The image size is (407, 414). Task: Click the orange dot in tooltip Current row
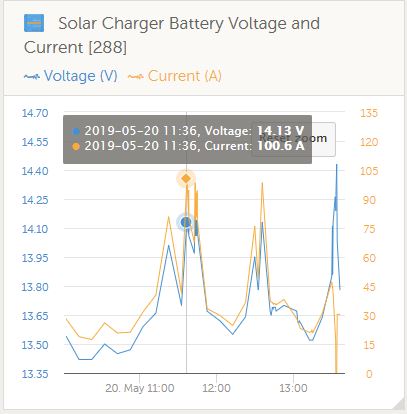coord(76,146)
